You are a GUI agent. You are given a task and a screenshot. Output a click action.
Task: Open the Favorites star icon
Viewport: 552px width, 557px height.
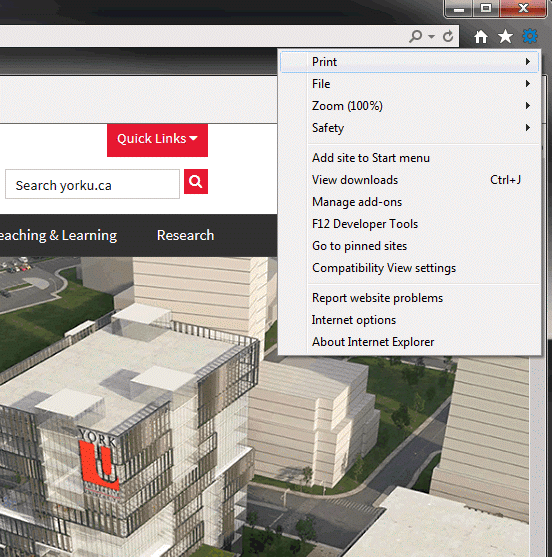tap(505, 36)
